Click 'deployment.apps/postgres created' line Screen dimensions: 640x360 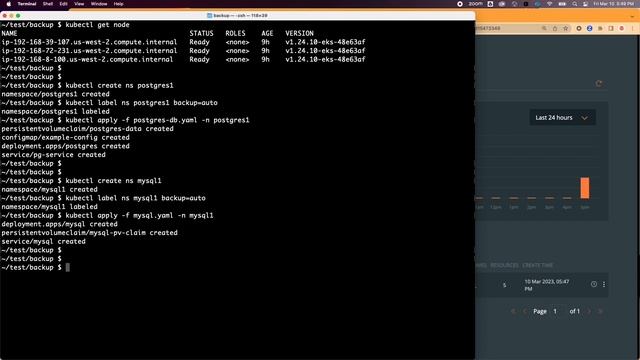pyautogui.click(x=65, y=146)
